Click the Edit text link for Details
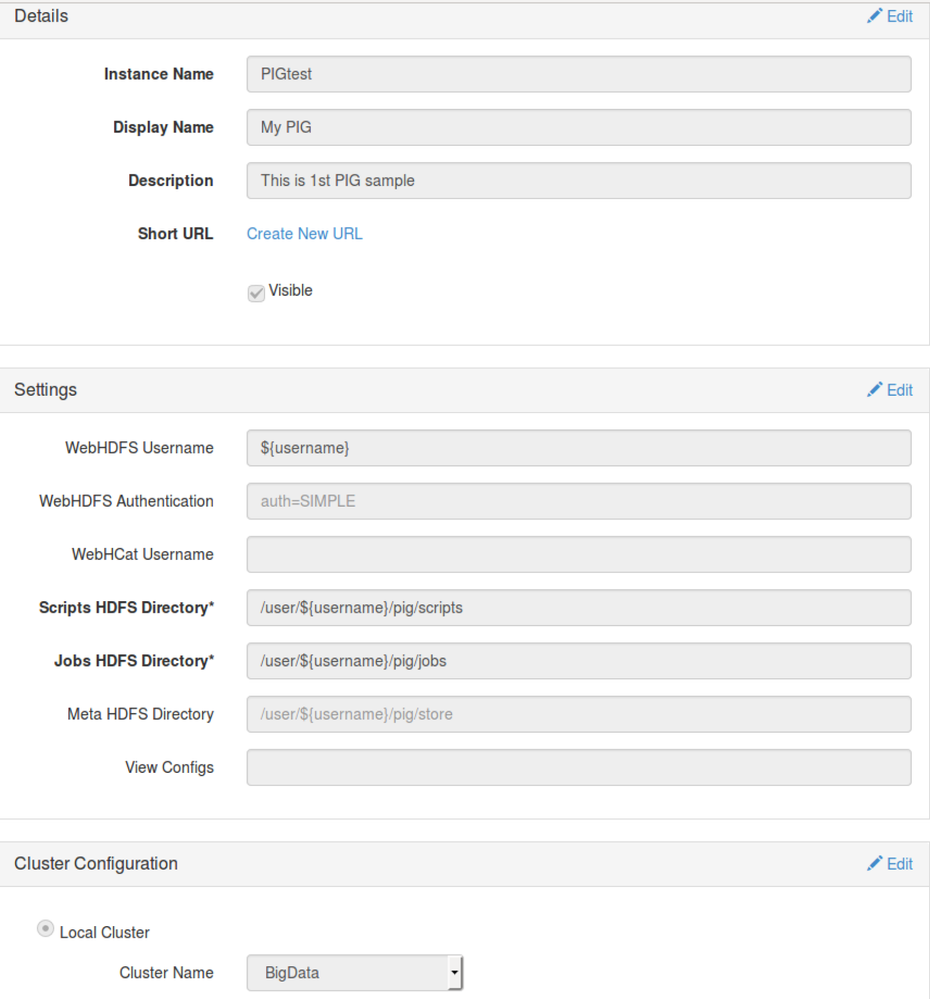The image size is (930, 999). click(x=900, y=16)
